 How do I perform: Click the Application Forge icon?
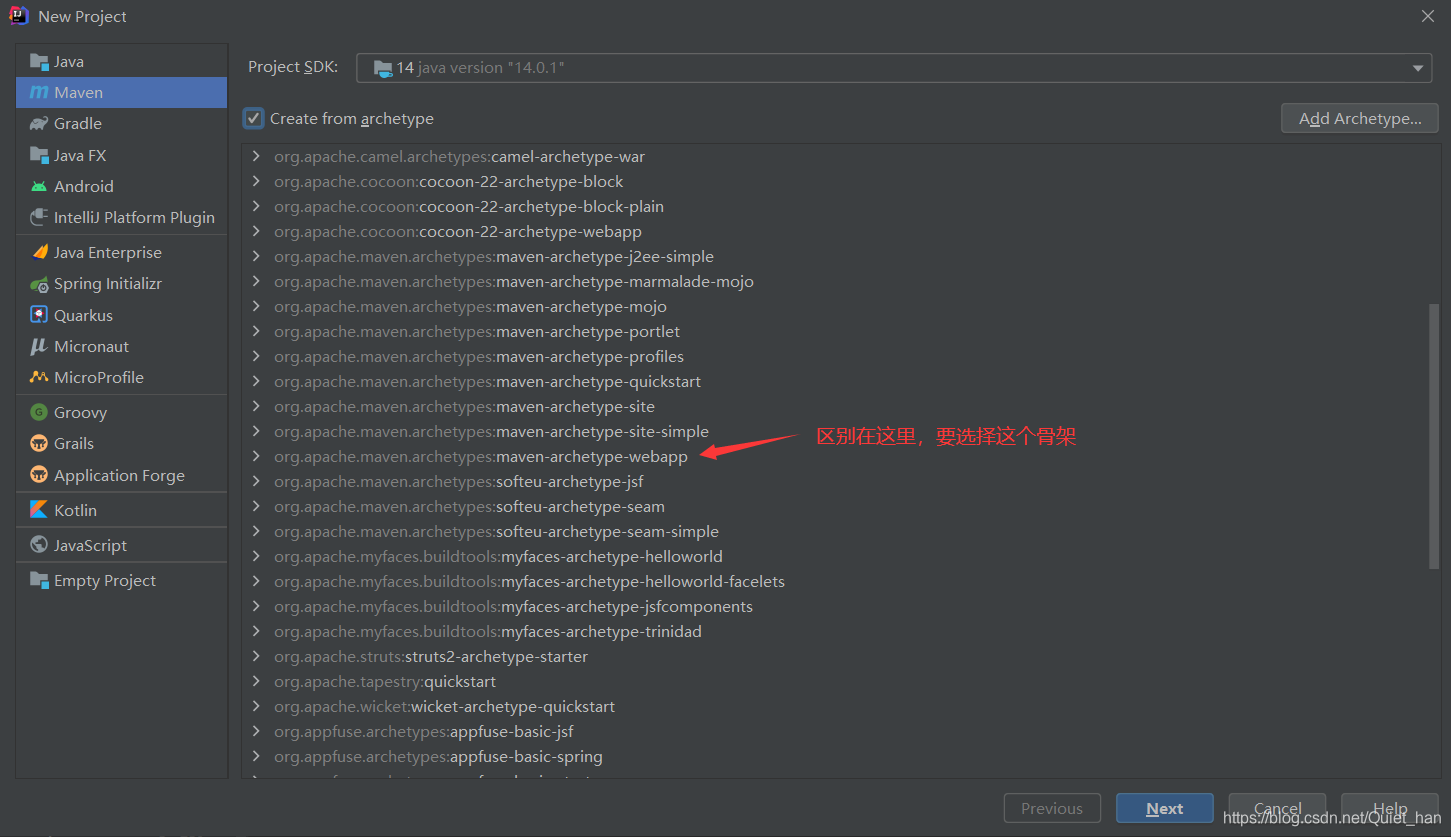point(39,475)
